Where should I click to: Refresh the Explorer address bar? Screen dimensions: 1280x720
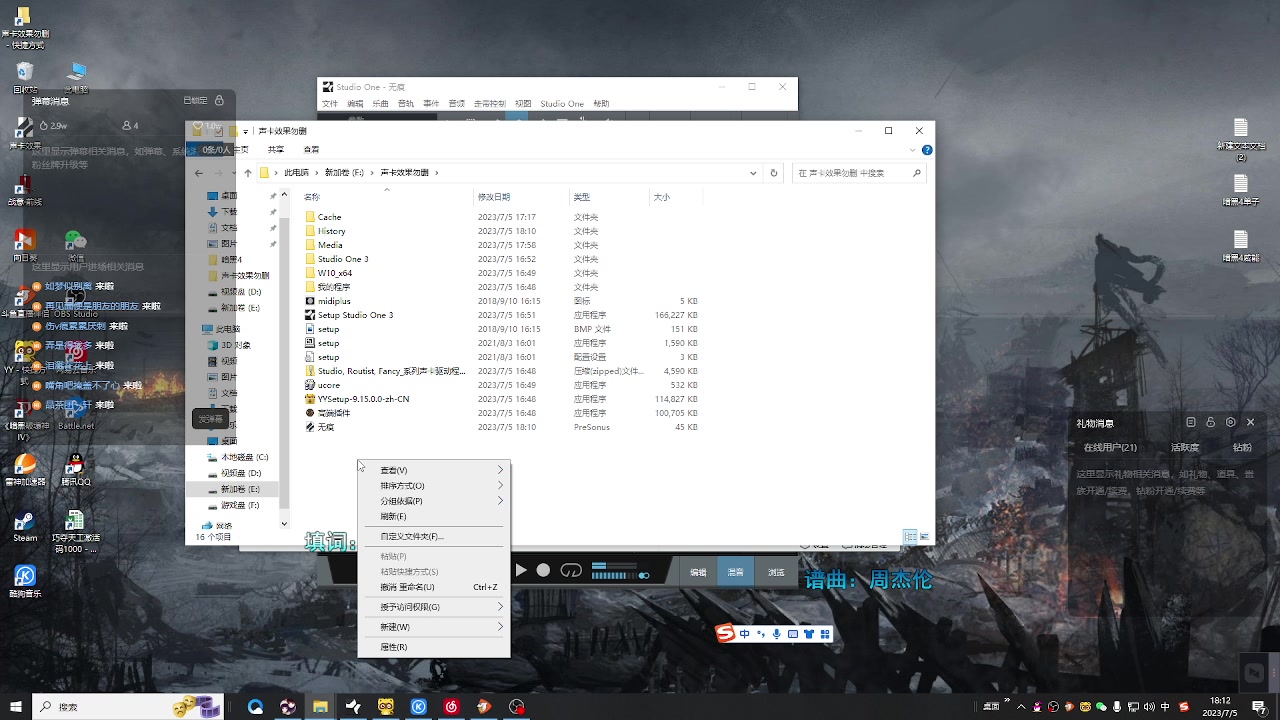773,173
